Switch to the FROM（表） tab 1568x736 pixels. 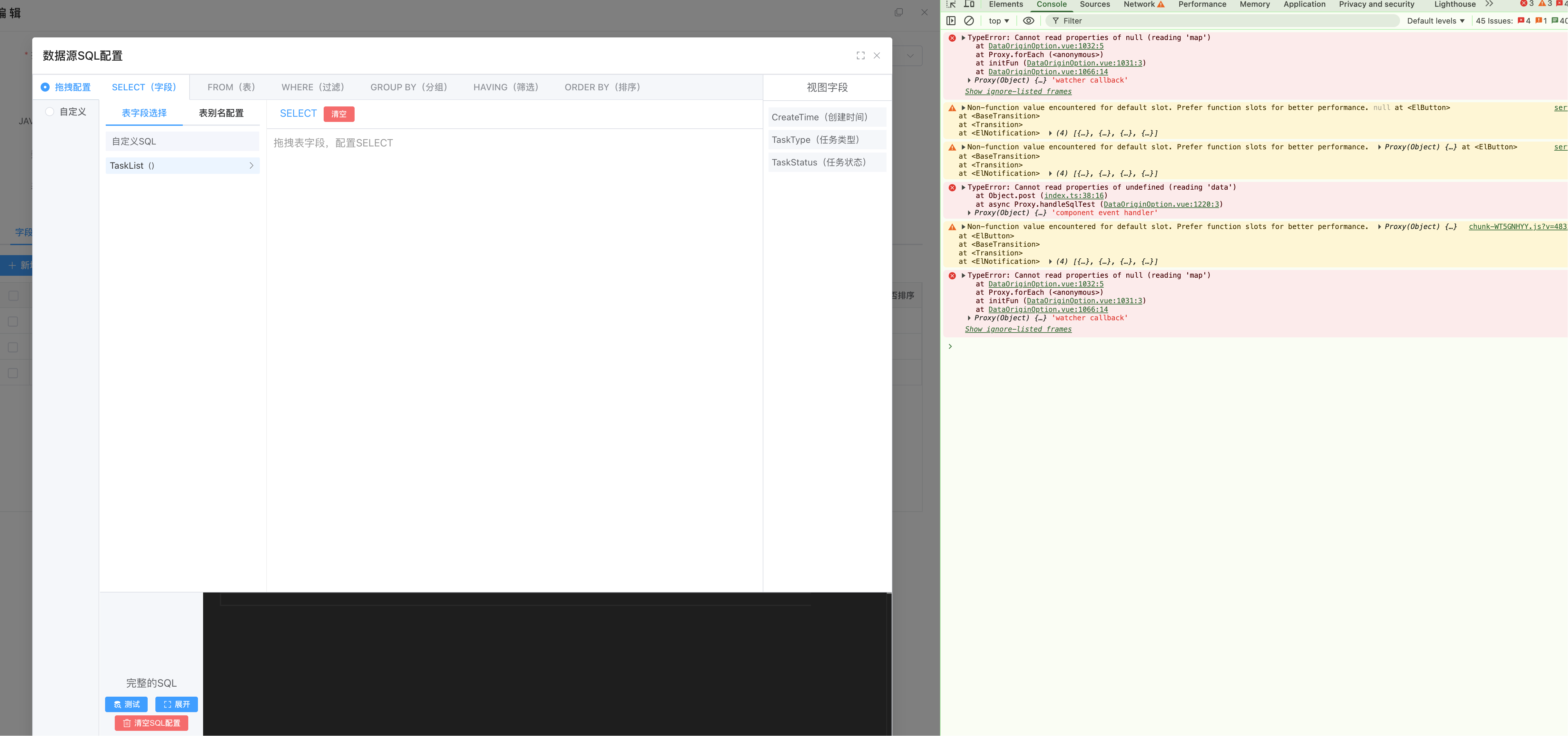point(231,87)
